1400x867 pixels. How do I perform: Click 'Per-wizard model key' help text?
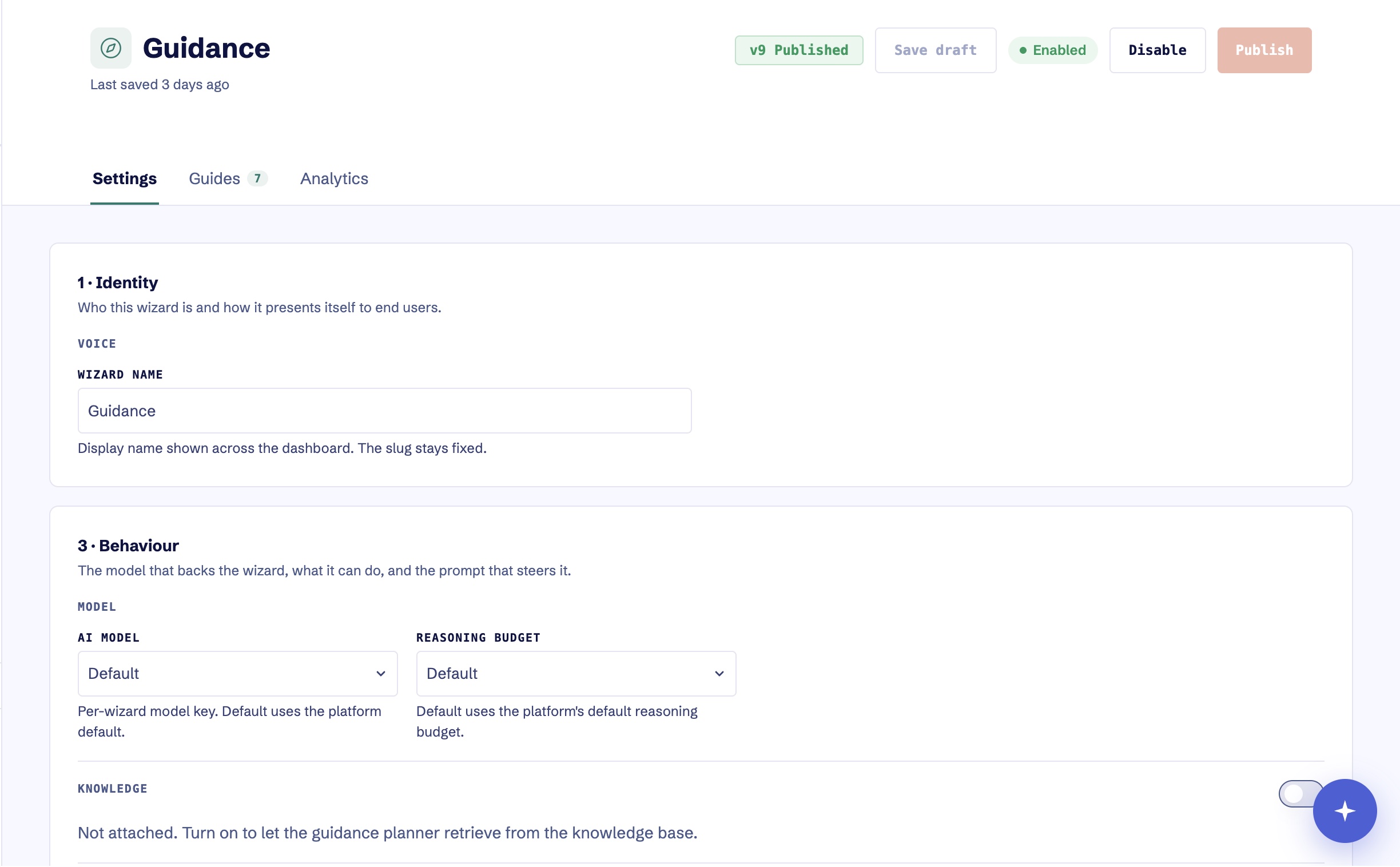pos(229,721)
